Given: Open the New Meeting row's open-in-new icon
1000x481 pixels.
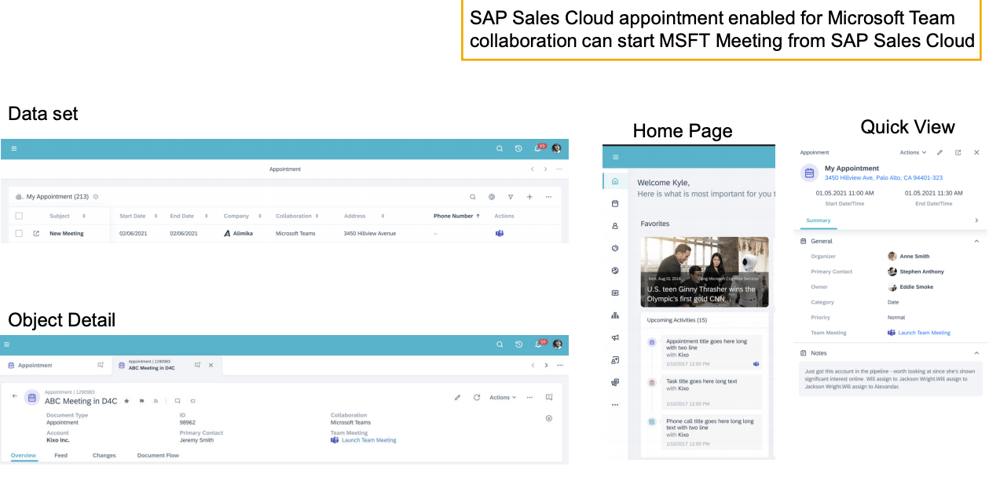Looking at the screenshot, I should click(x=36, y=233).
